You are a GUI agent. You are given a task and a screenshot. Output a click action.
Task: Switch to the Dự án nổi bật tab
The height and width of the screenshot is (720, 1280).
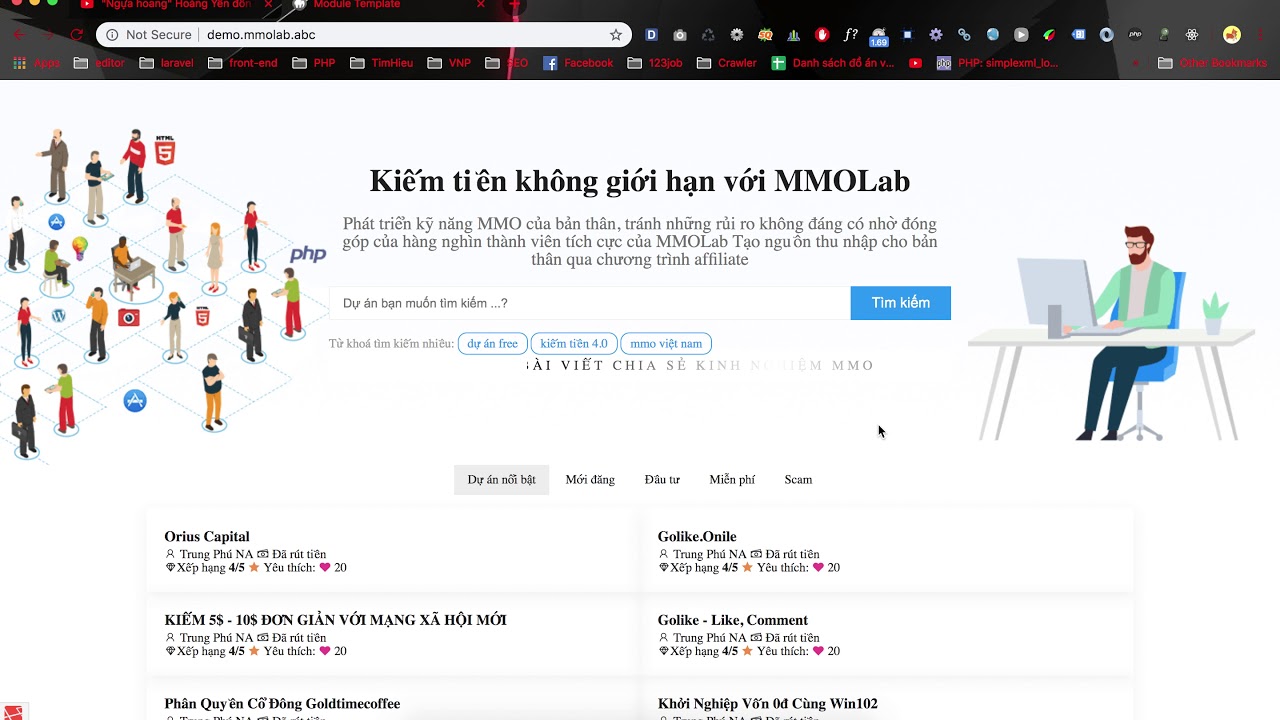point(501,480)
